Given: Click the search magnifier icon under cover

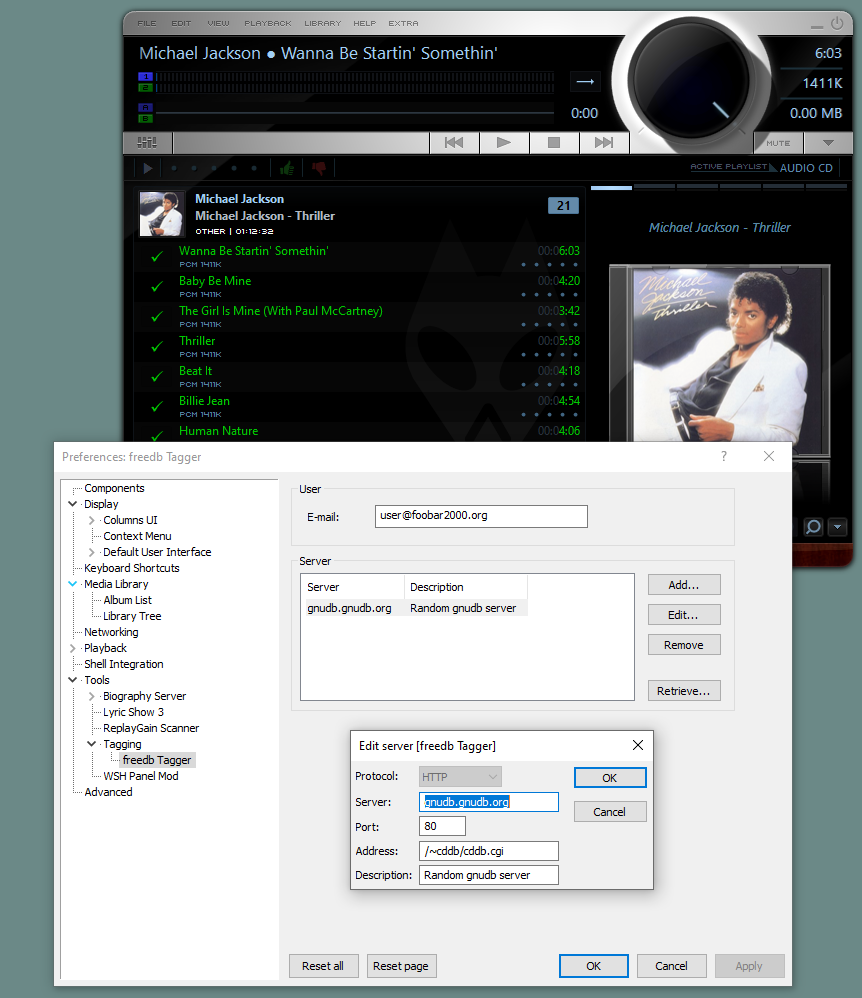Looking at the screenshot, I should click(814, 527).
